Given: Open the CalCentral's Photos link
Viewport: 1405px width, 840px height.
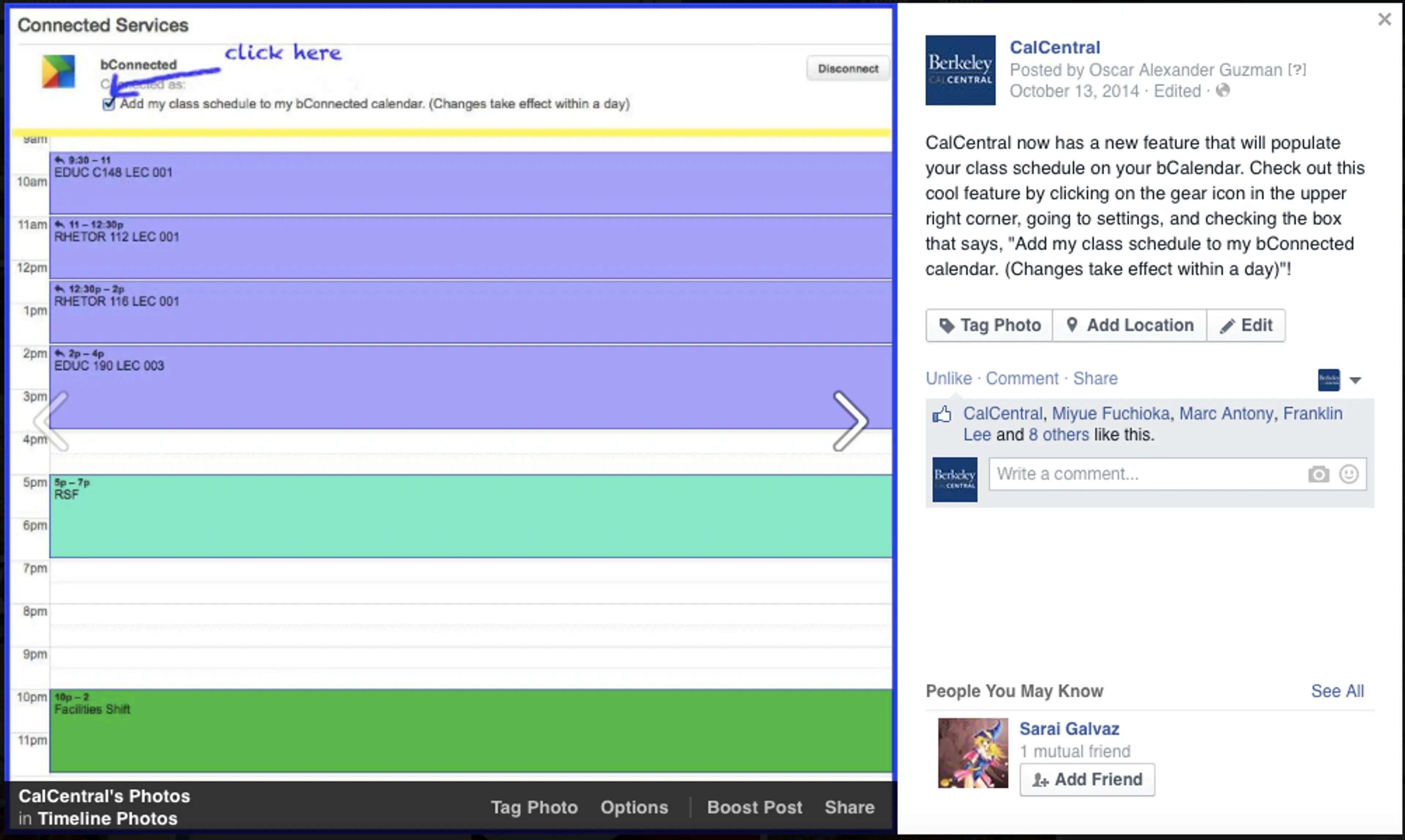Looking at the screenshot, I should click(104, 796).
